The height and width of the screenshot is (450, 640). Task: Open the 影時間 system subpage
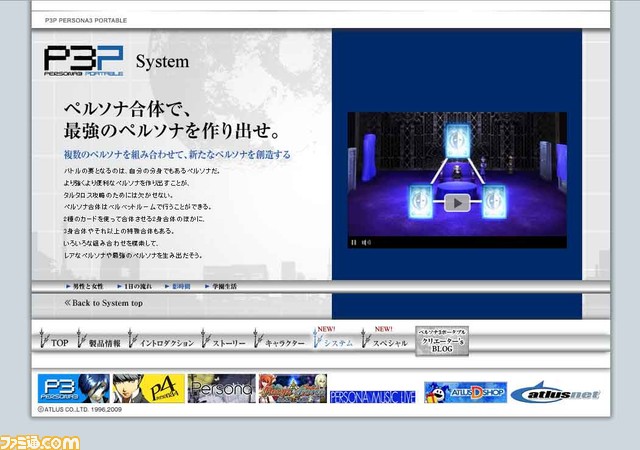coord(178,286)
